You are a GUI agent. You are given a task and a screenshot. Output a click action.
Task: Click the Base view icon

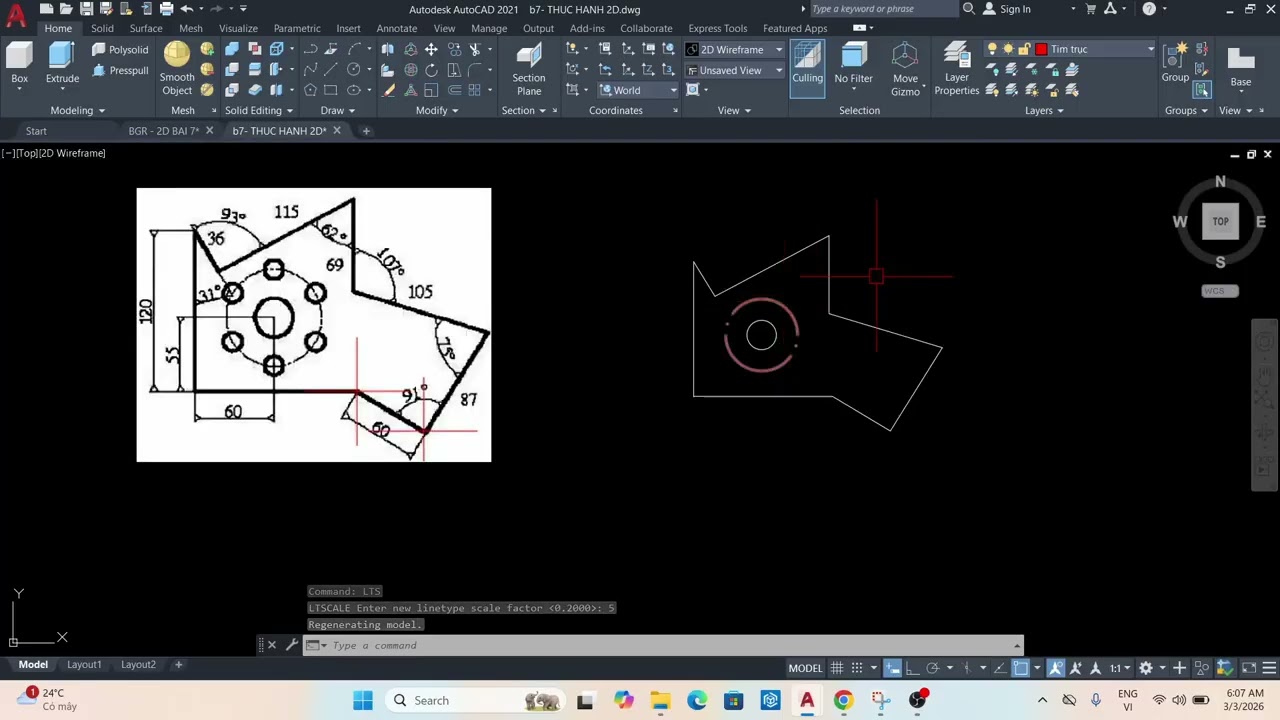(x=1241, y=65)
